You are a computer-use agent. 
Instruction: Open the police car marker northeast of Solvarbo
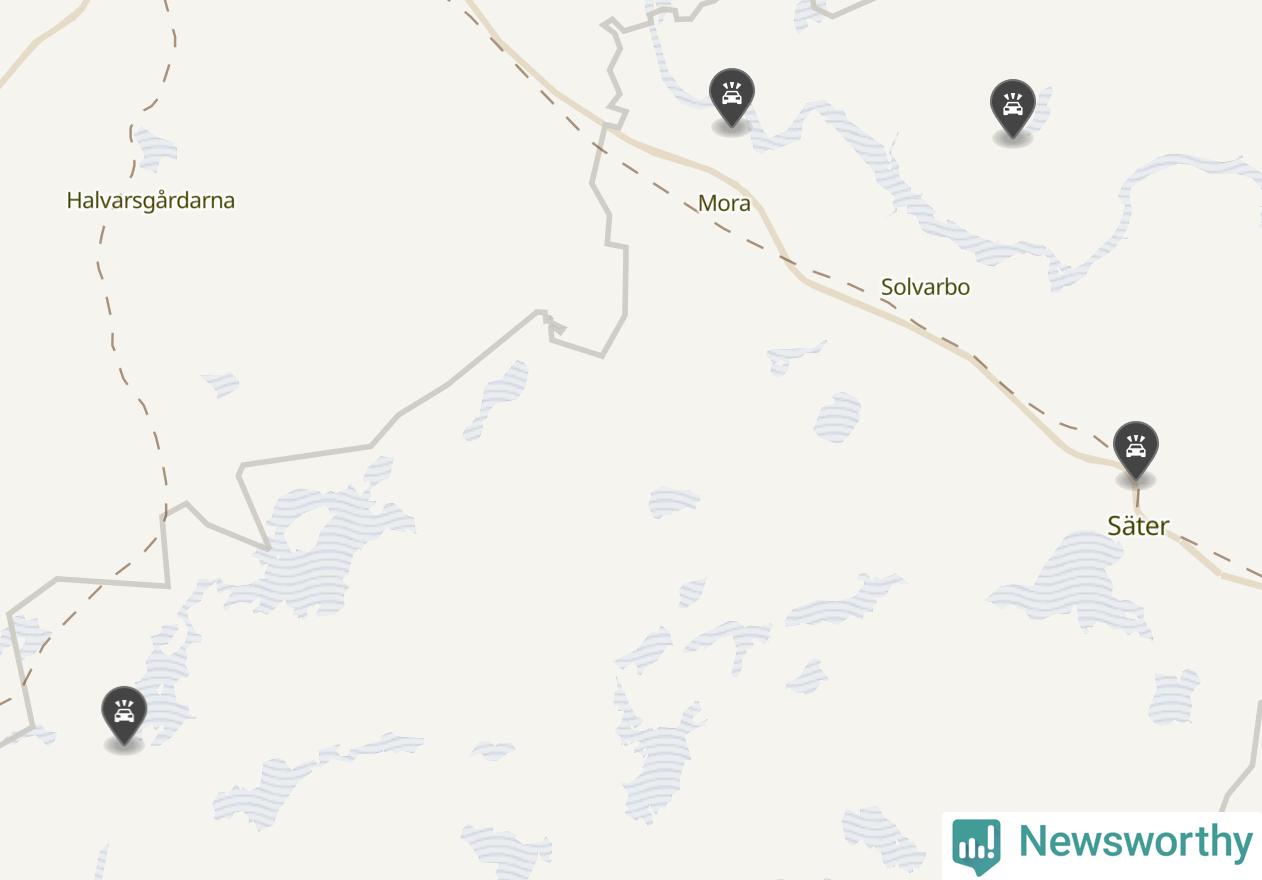1012,109
